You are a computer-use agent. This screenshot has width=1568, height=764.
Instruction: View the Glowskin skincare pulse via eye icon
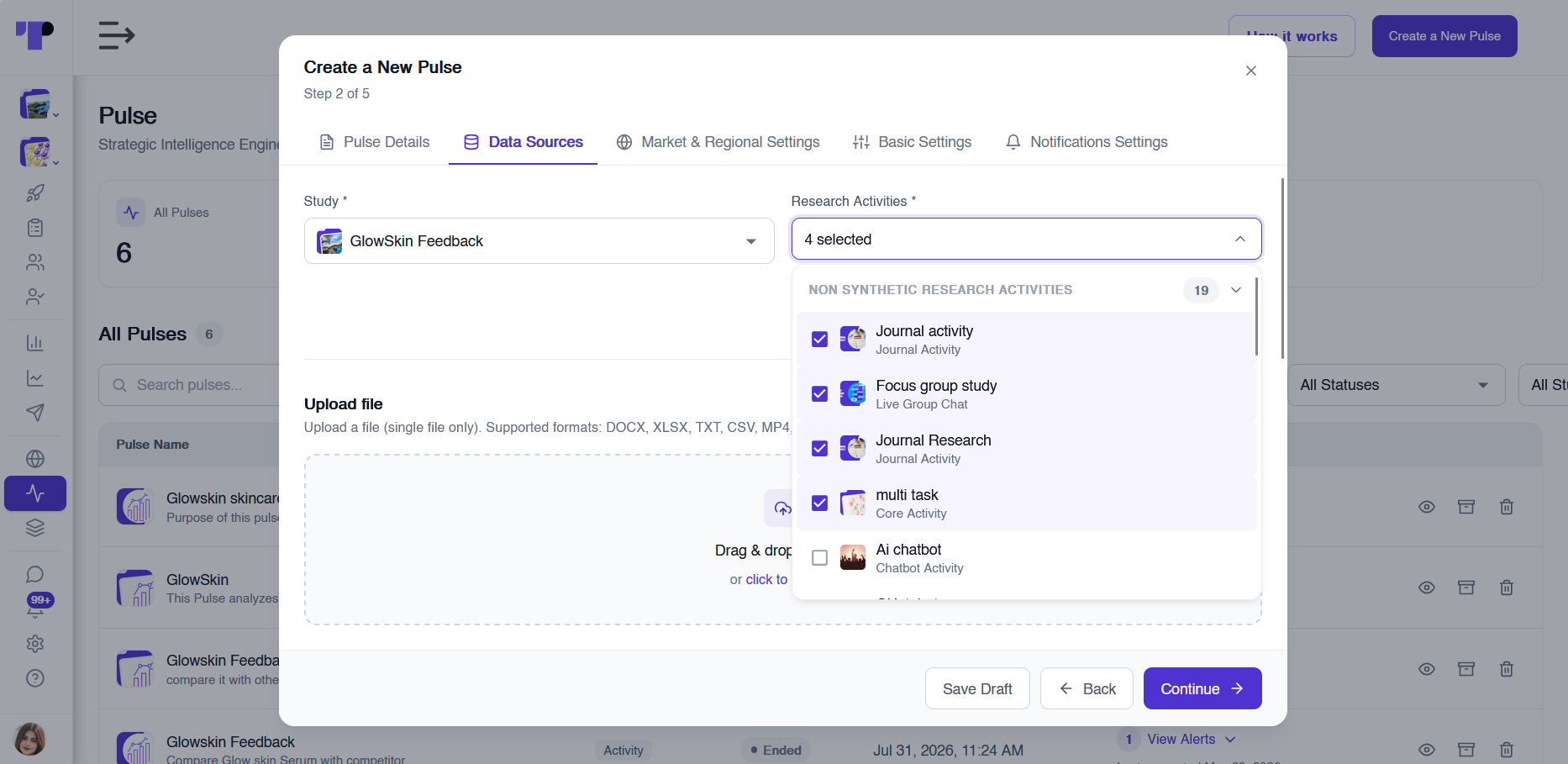click(1427, 507)
